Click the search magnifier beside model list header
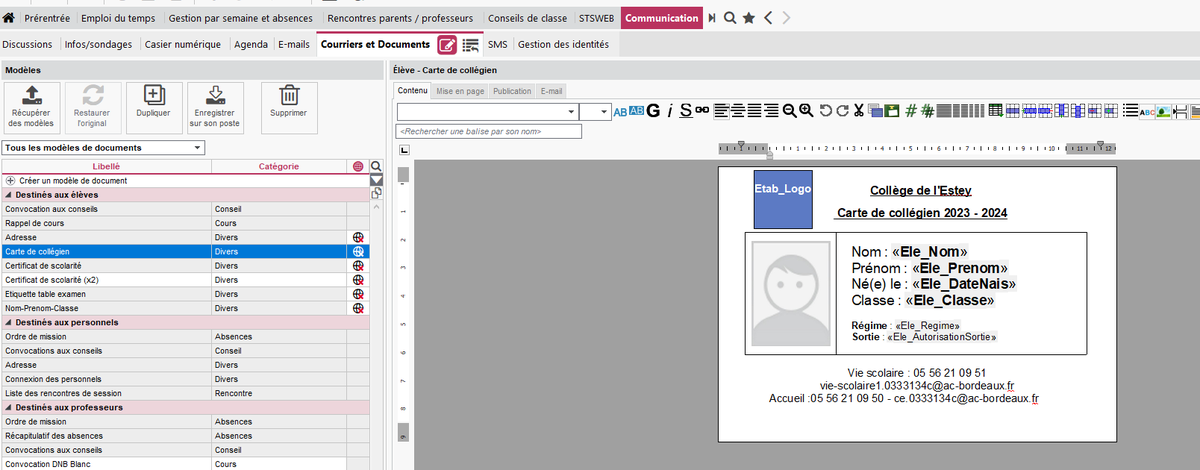Screen dimensions: 1200x470 pyautogui.click(x=377, y=166)
